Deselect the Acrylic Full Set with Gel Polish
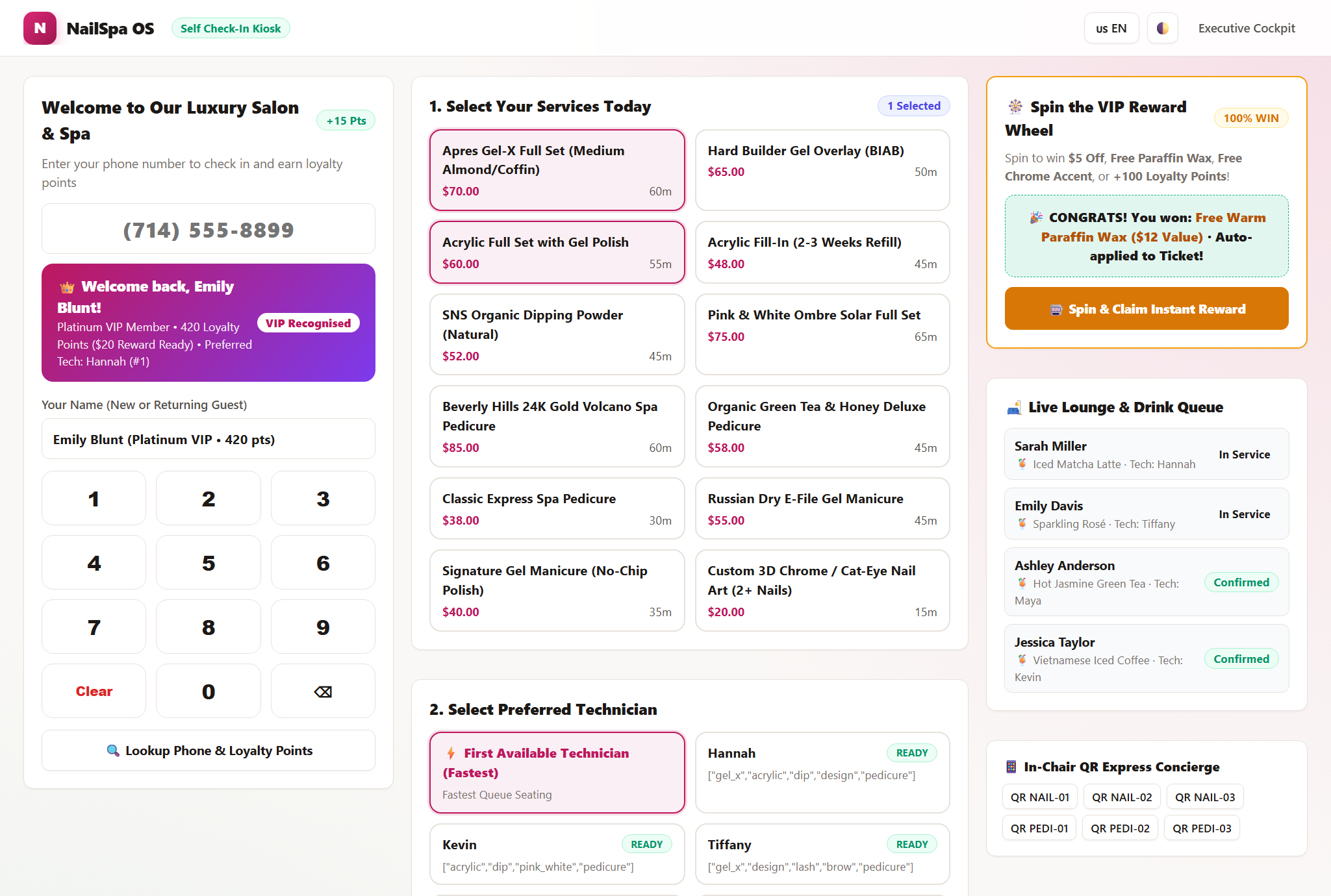Screen dimensions: 1331x896 click(x=557, y=253)
